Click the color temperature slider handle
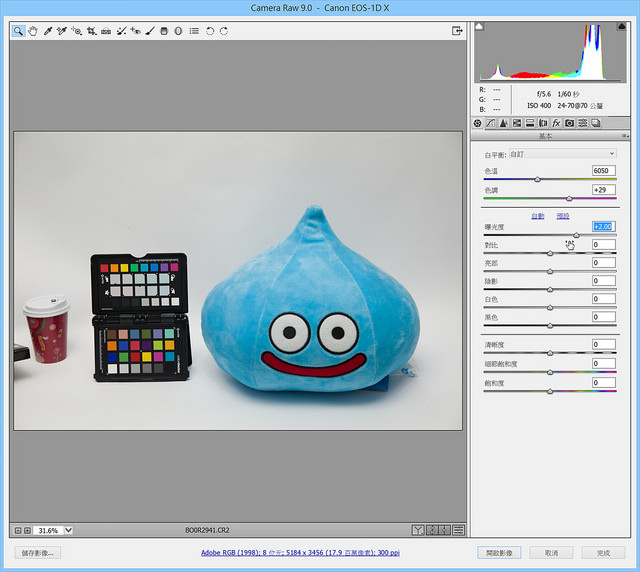640x572 pixels. pyautogui.click(x=537, y=179)
